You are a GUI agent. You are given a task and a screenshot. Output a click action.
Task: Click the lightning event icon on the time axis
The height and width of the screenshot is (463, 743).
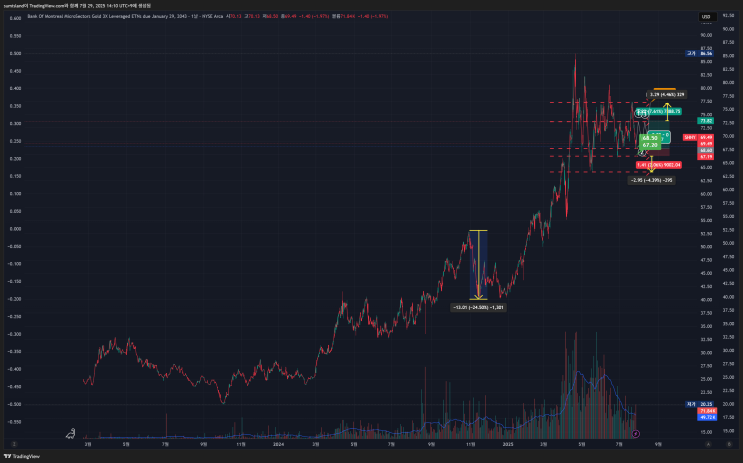[636, 434]
